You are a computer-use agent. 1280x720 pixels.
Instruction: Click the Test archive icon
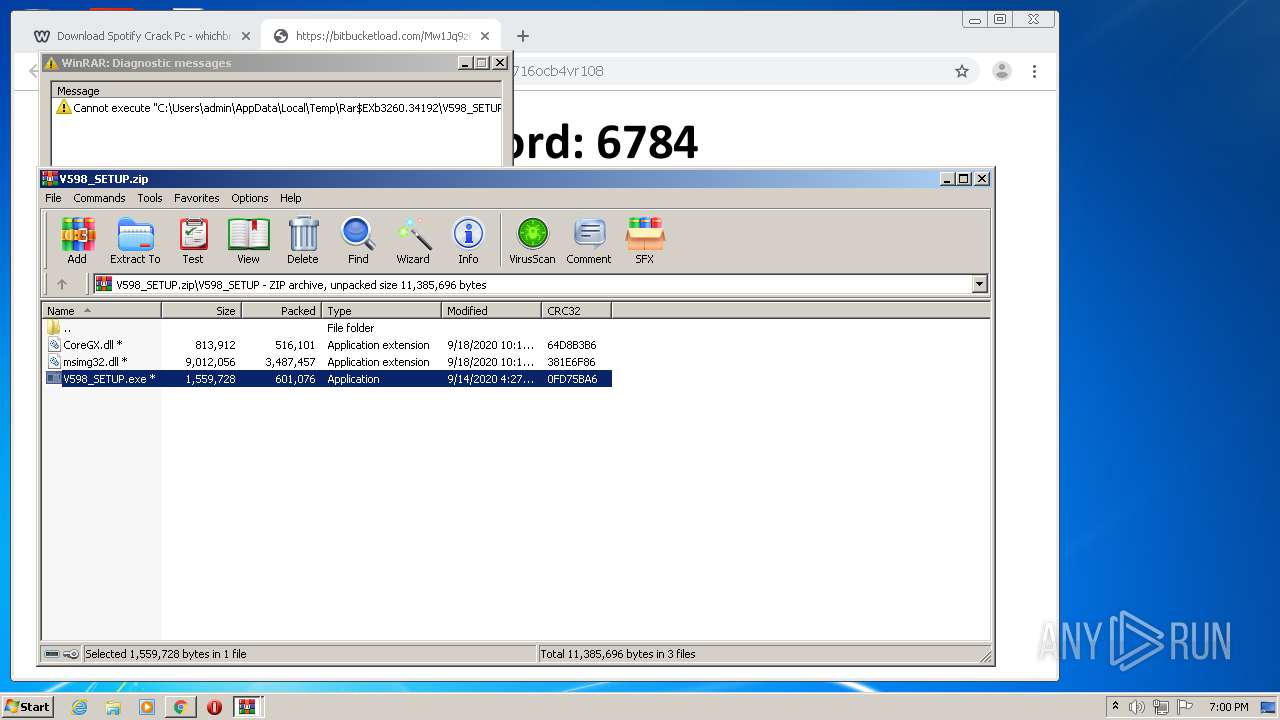[x=193, y=240]
